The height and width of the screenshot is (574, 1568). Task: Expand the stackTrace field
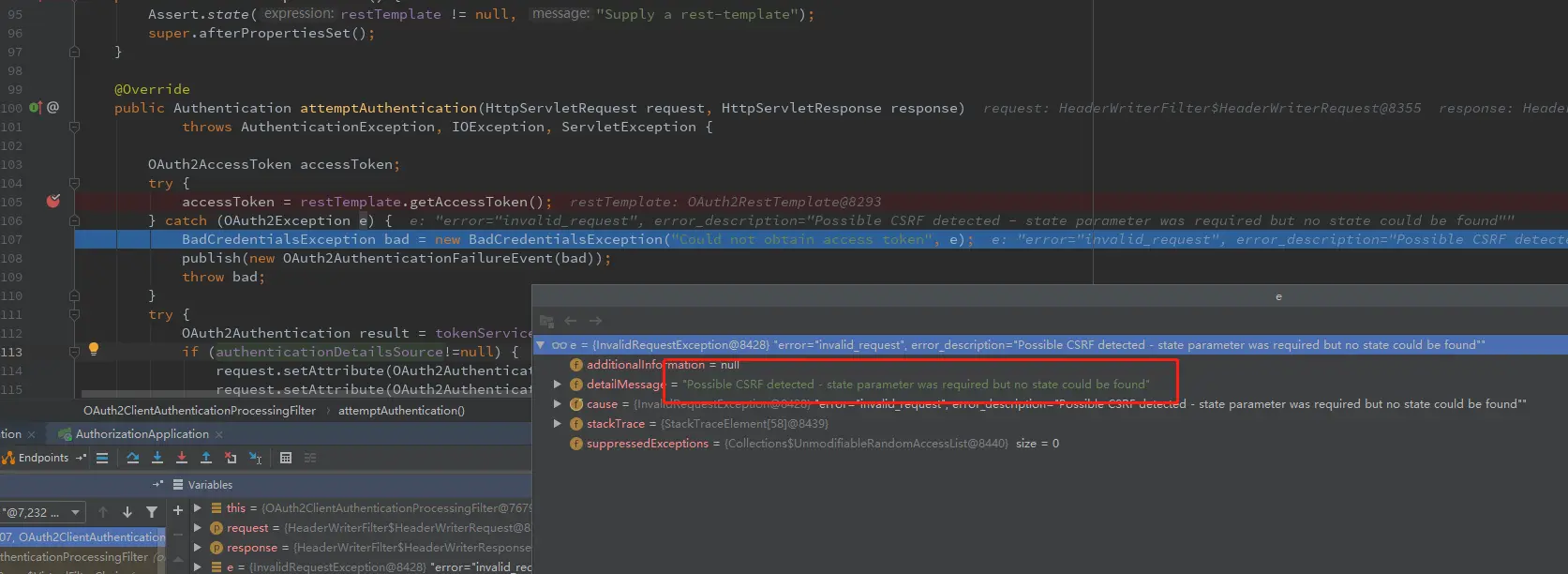pyautogui.click(x=558, y=424)
